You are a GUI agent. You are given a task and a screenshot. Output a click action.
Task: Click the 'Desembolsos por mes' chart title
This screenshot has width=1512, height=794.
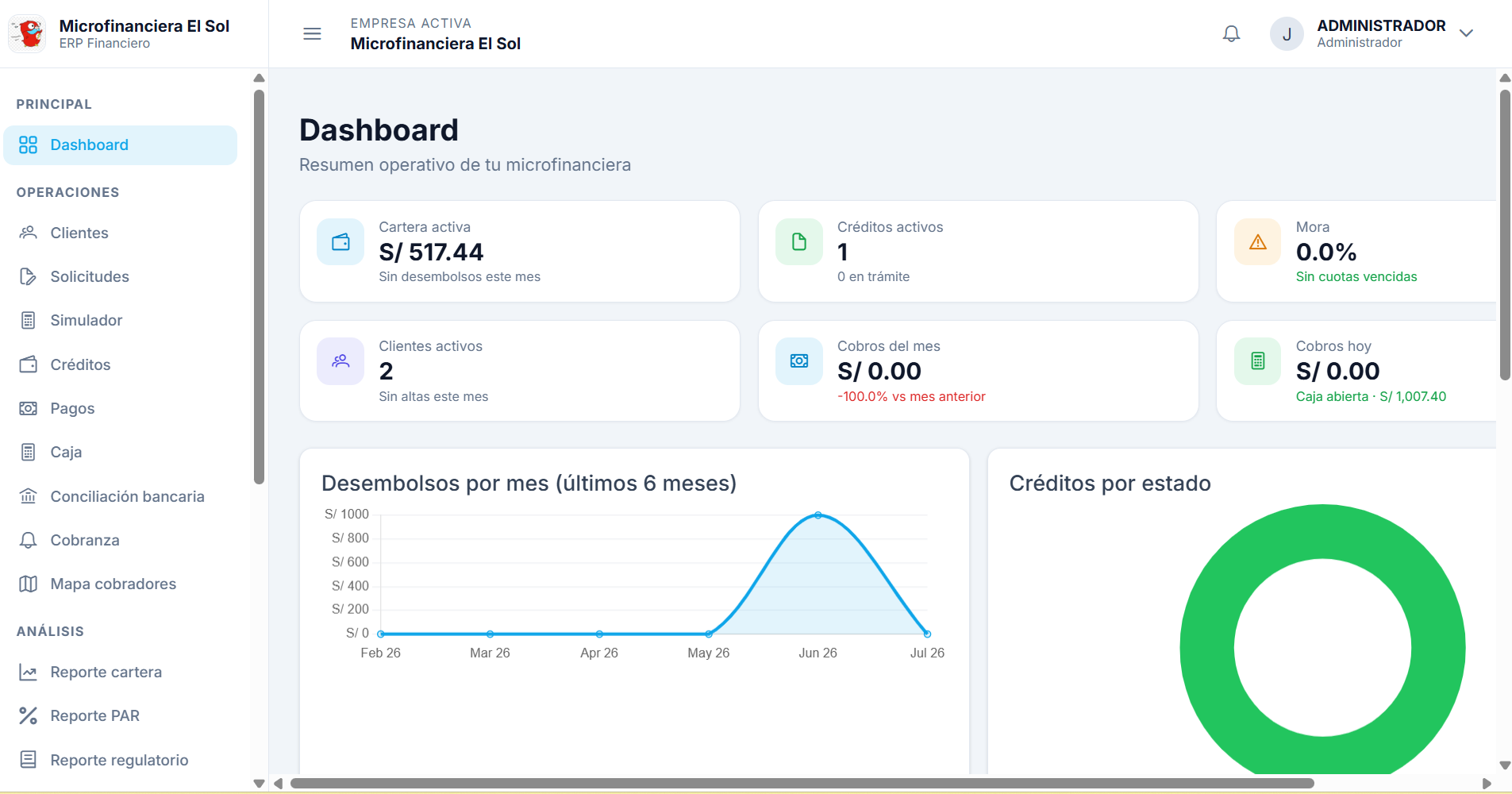pos(529,483)
